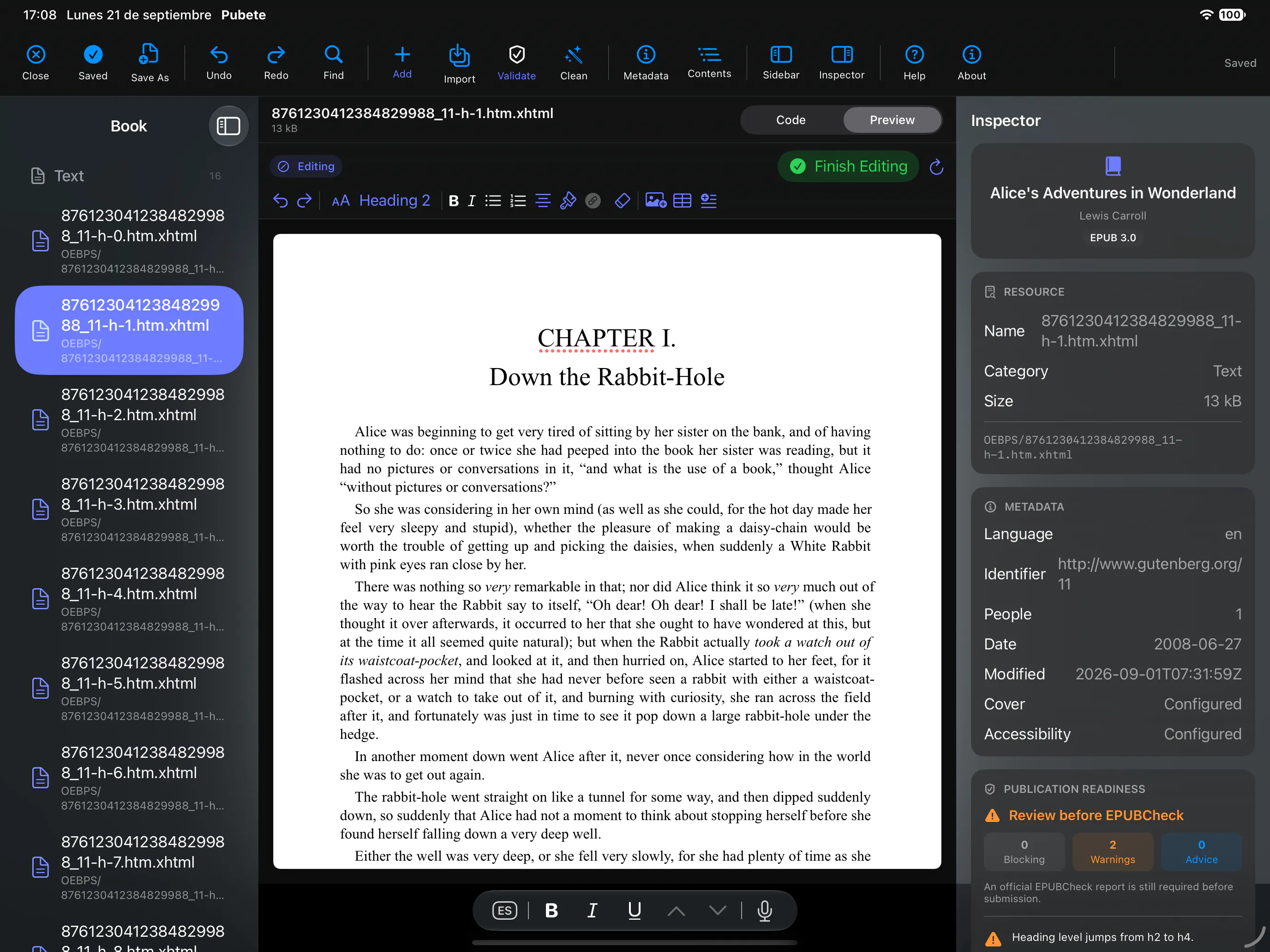Image resolution: width=1270 pixels, height=952 pixels.
Task: Open the Metadata editor
Action: click(645, 63)
